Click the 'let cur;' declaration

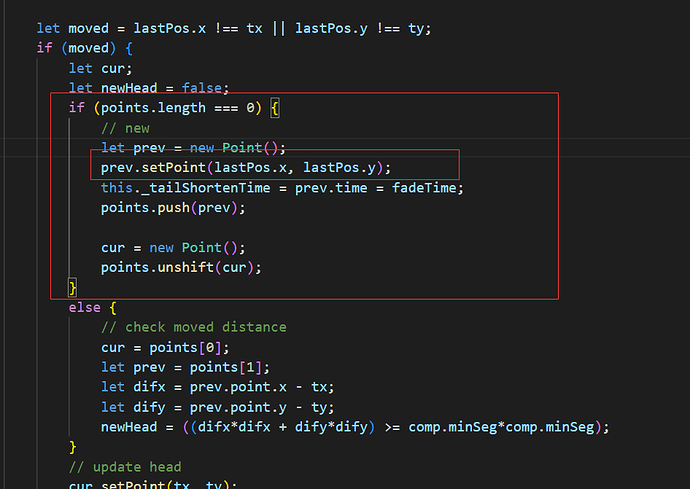click(x=100, y=68)
